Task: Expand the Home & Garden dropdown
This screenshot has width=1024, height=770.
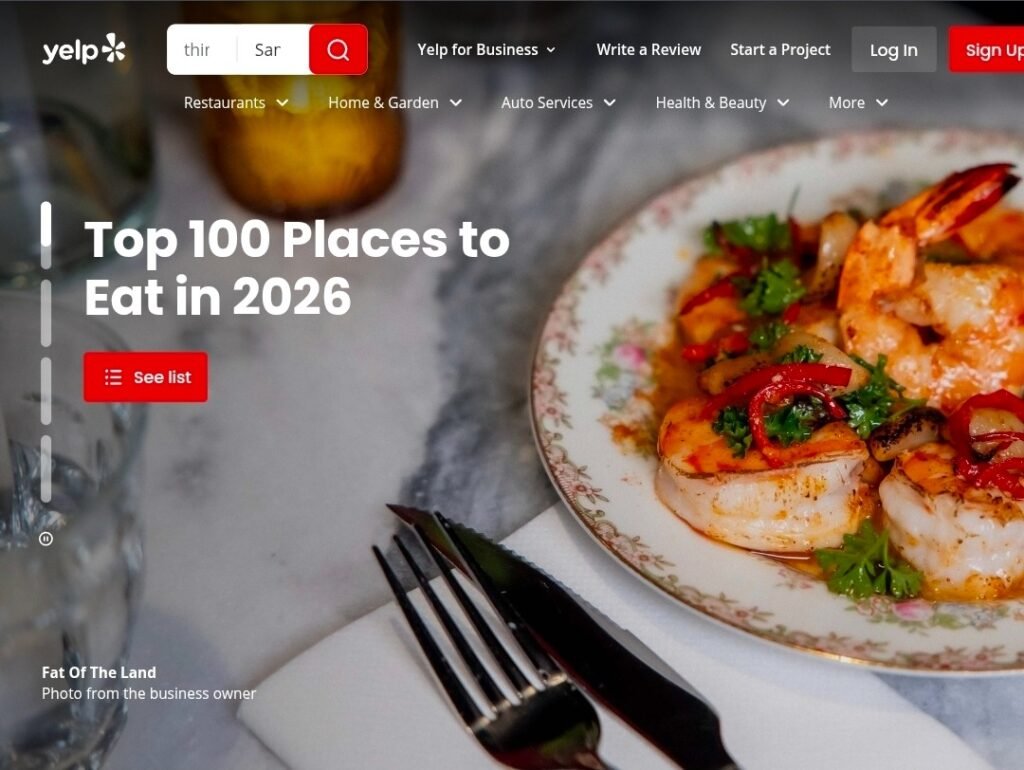Action: coord(395,103)
